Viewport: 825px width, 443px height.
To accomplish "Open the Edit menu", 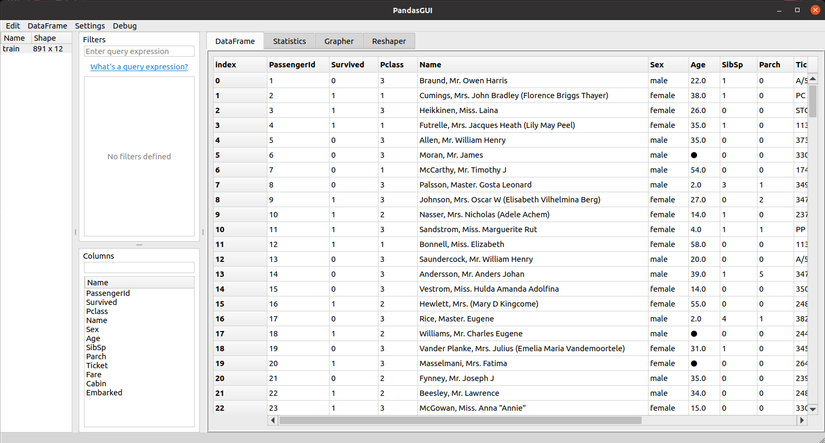I will (13, 26).
